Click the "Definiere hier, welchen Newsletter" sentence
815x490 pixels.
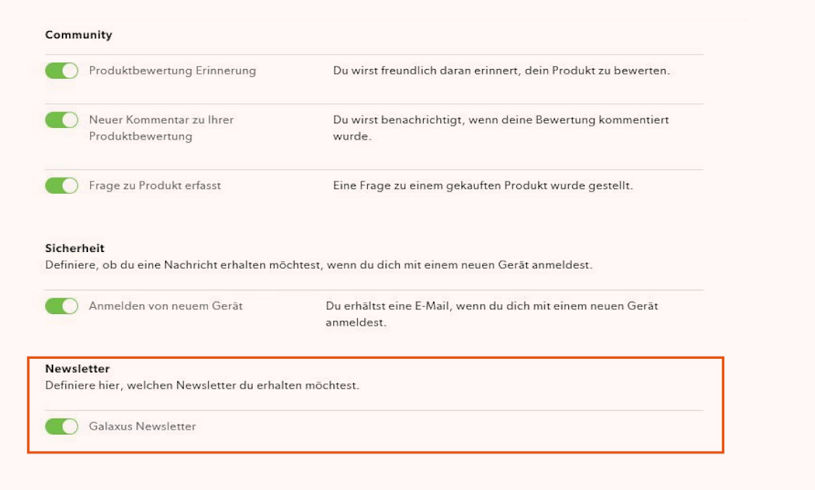(202, 386)
